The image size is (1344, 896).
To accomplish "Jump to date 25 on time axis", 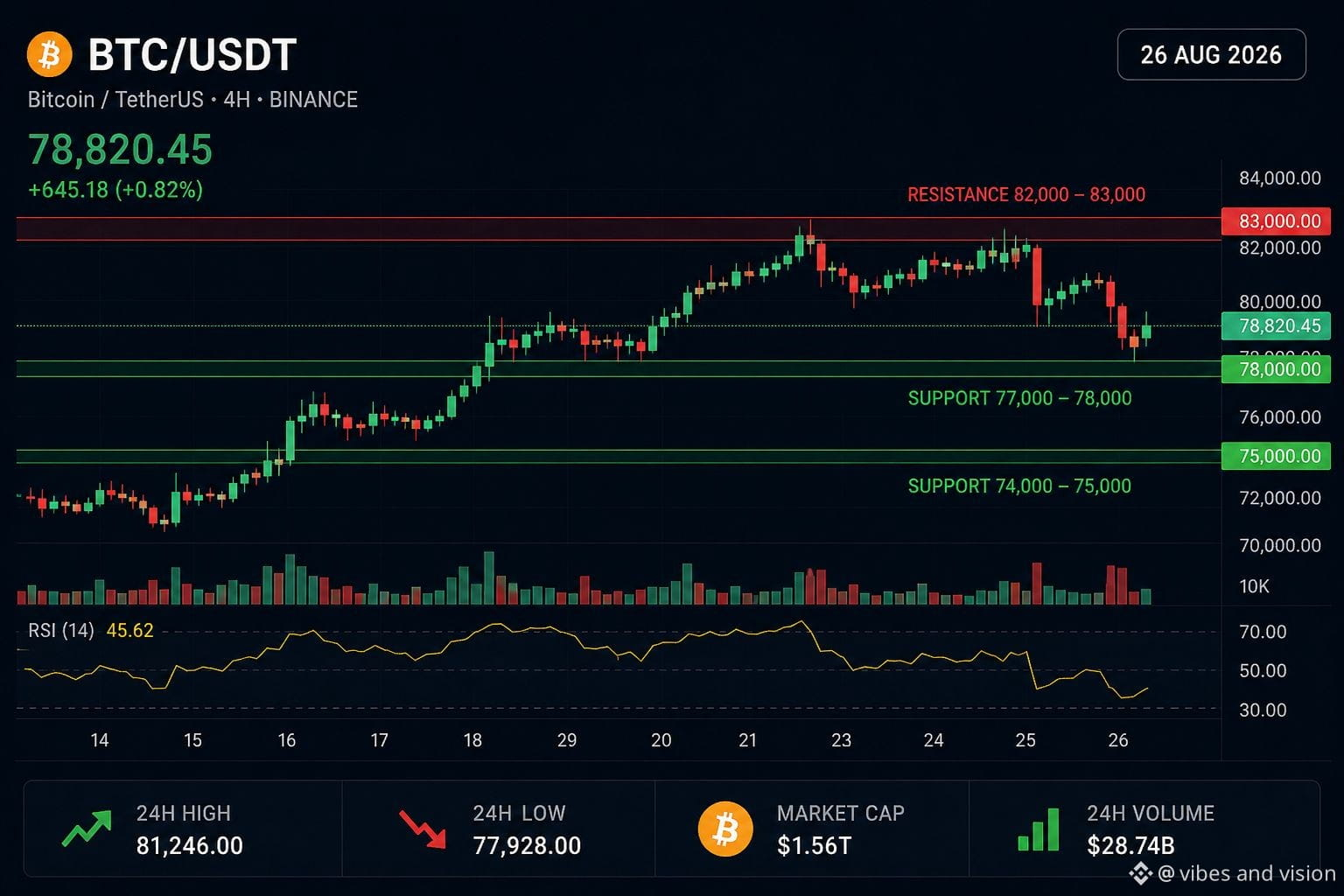I will click(1025, 740).
